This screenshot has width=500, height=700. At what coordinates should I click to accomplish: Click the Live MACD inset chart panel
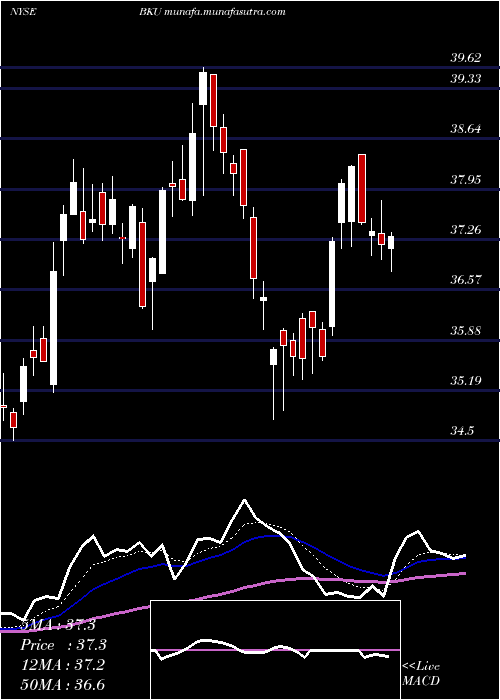275,650
